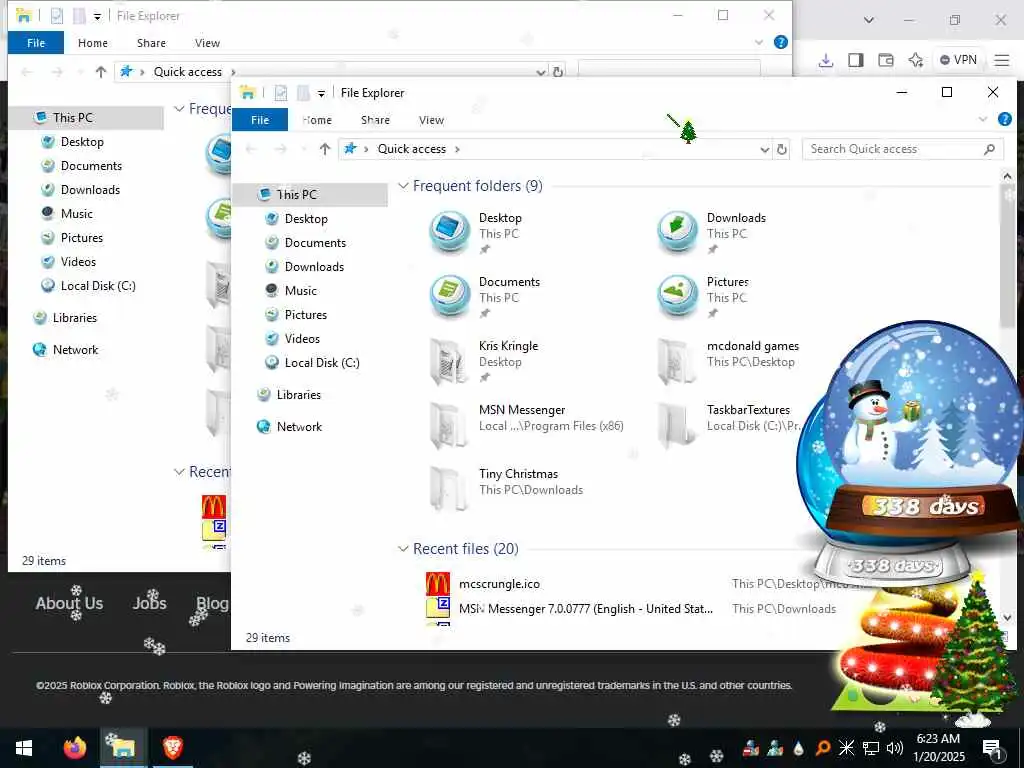Select This PC in front navigation pane
Screen dimensions: 1024x768
[x=310, y=195]
